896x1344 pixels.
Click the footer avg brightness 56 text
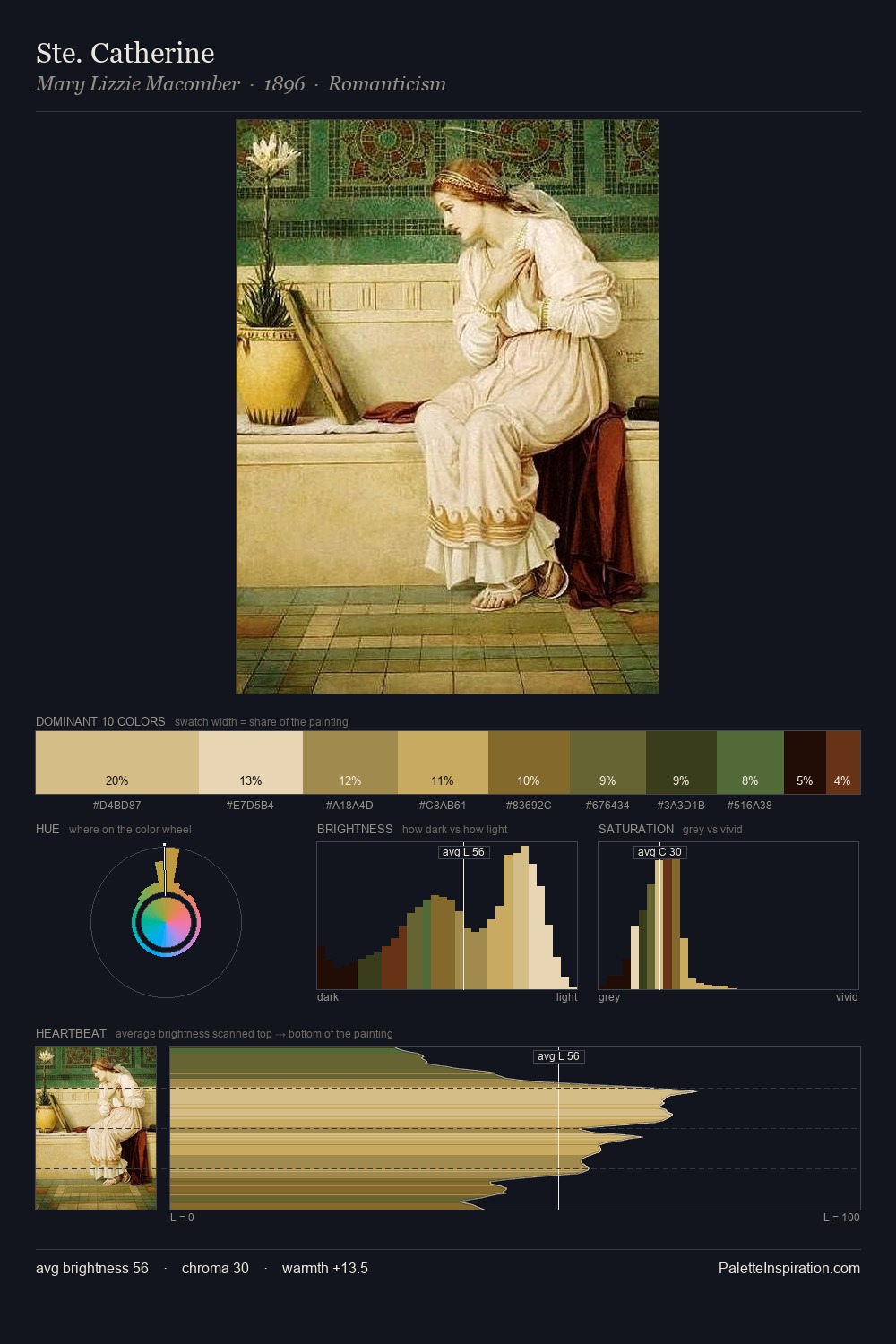(92, 1268)
